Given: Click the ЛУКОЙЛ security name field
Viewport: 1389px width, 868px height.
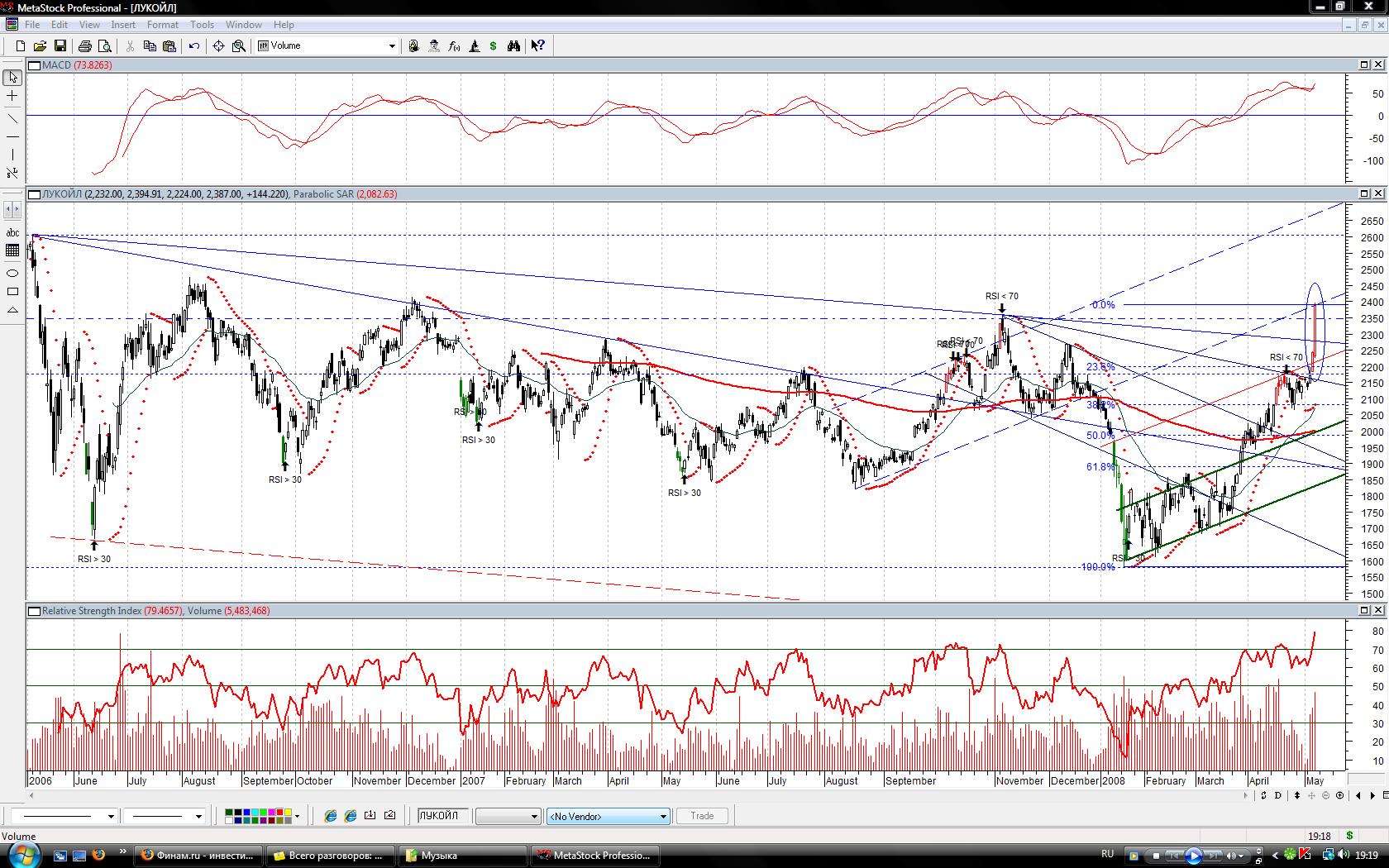Looking at the screenshot, I should tap(443, 816).
